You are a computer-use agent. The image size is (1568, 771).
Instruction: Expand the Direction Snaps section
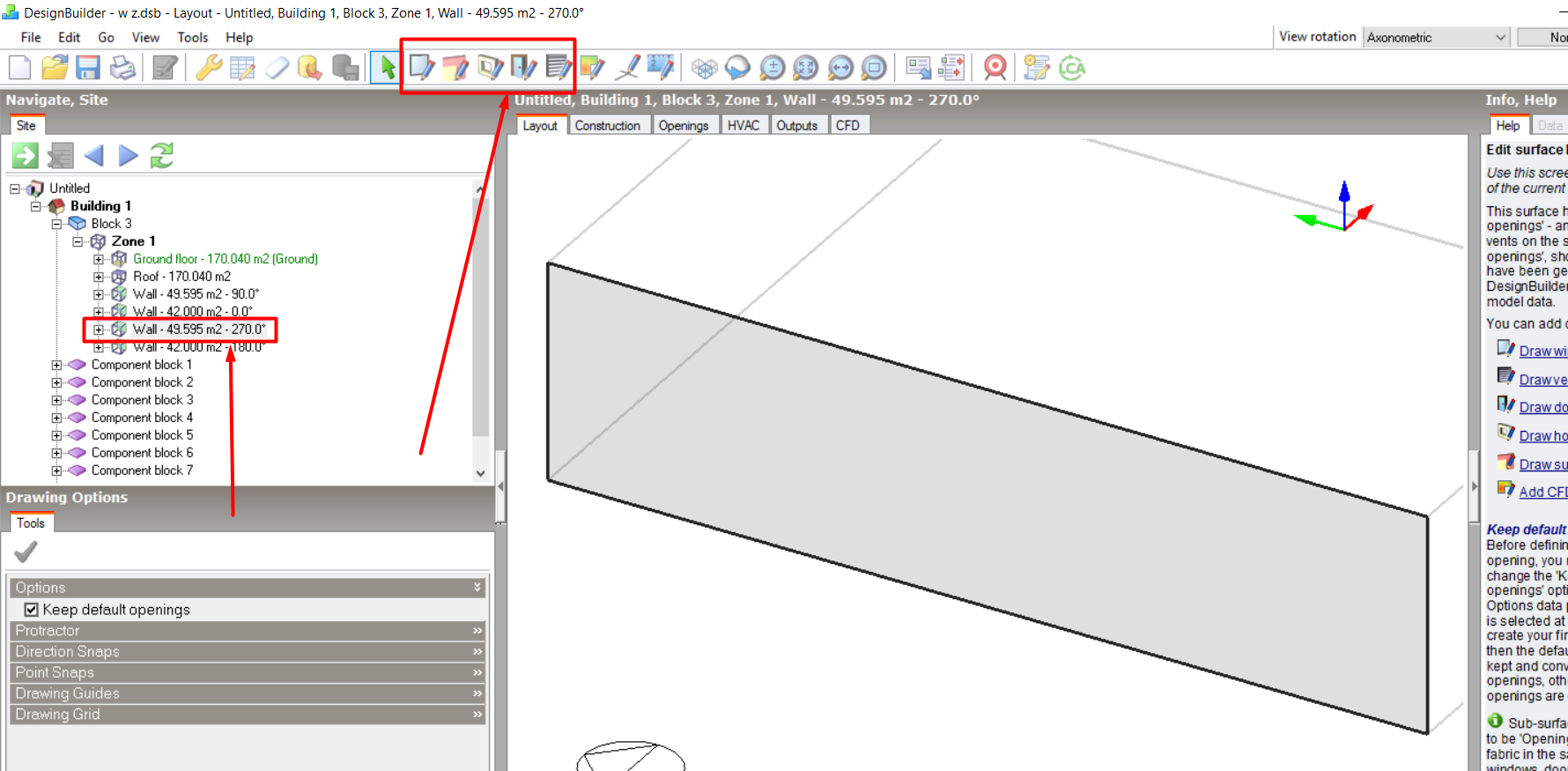pyautogui.click(x=248, y=652)
